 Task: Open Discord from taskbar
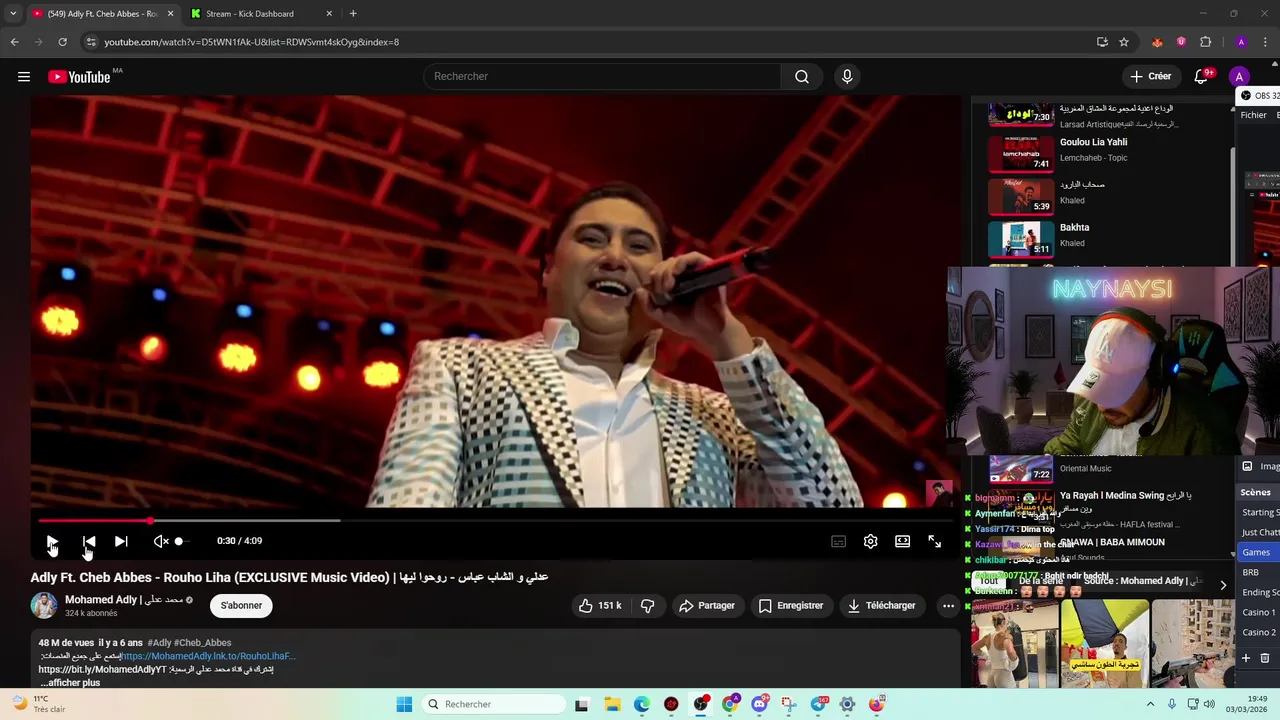pos(759,704)
